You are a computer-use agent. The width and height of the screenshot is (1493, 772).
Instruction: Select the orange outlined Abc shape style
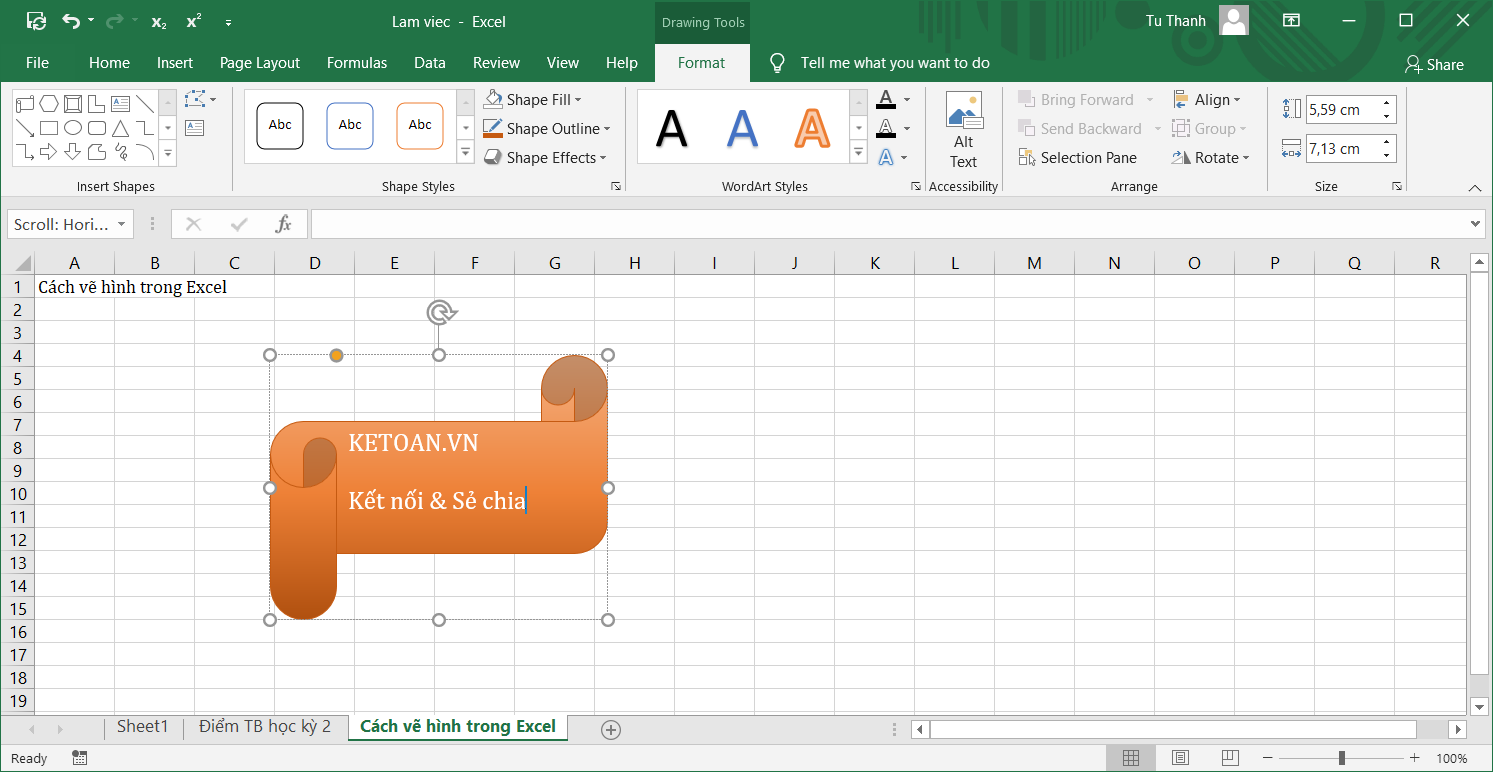click(x=420, y=126)
